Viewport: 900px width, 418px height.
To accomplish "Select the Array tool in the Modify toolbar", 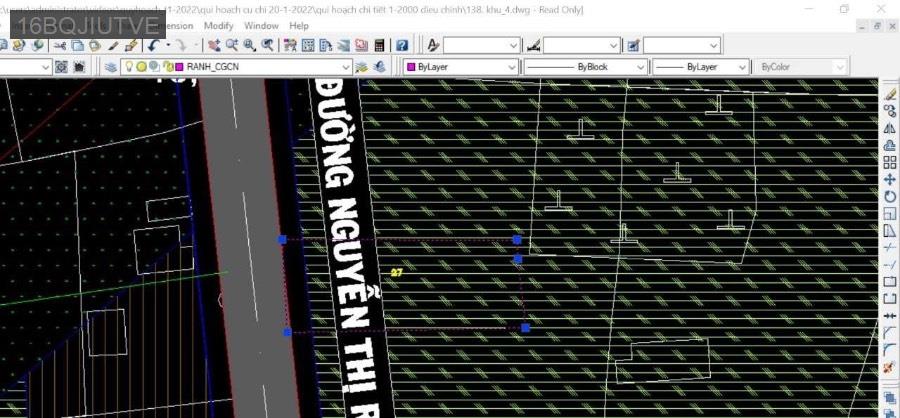I will coord(889,162).
